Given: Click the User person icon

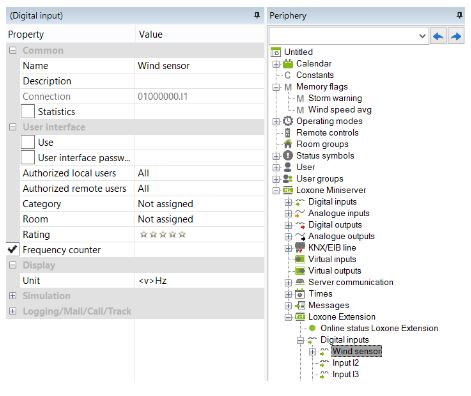Looking at the screenshot, I should pyautogui.click(x=288, y=167).
